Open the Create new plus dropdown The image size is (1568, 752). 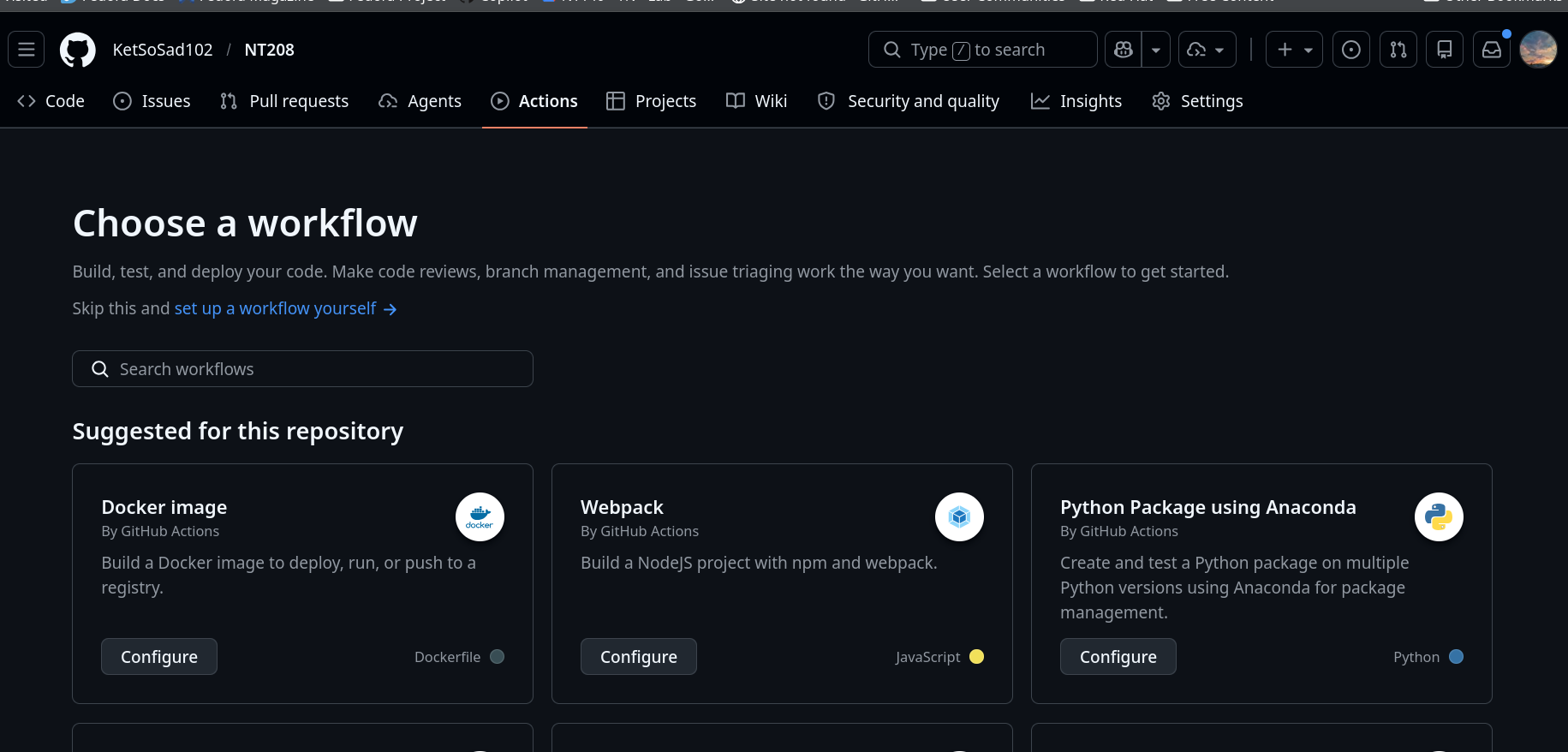click(x=1295, y=50)
